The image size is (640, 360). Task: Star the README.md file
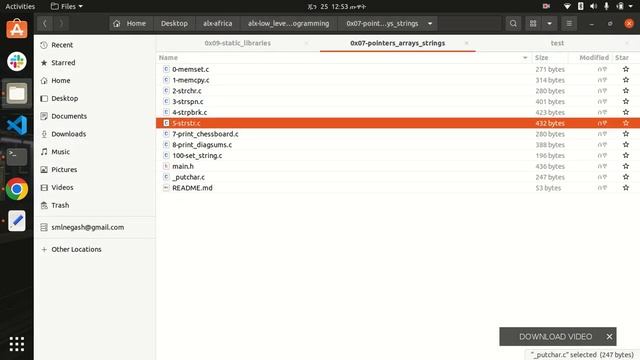point(626,188)
